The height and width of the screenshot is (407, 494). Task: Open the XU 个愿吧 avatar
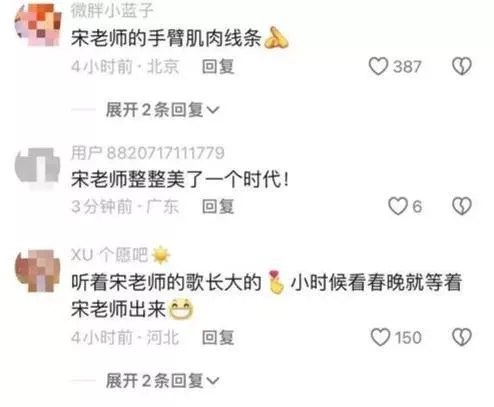[x=38, y=270]
